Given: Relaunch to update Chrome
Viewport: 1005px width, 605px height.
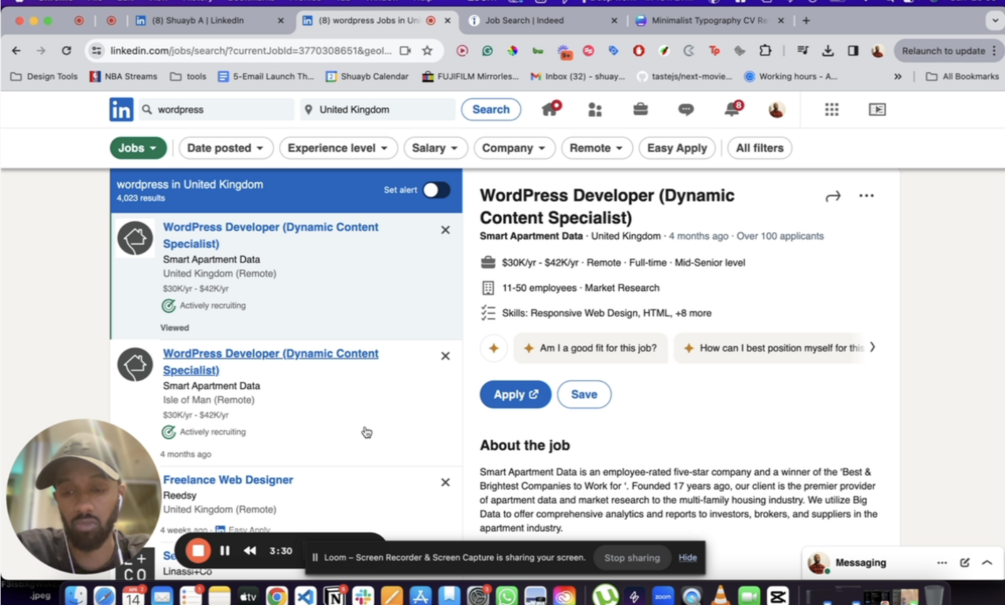Looking at the screenshot, I should click(x=949, y=51).
